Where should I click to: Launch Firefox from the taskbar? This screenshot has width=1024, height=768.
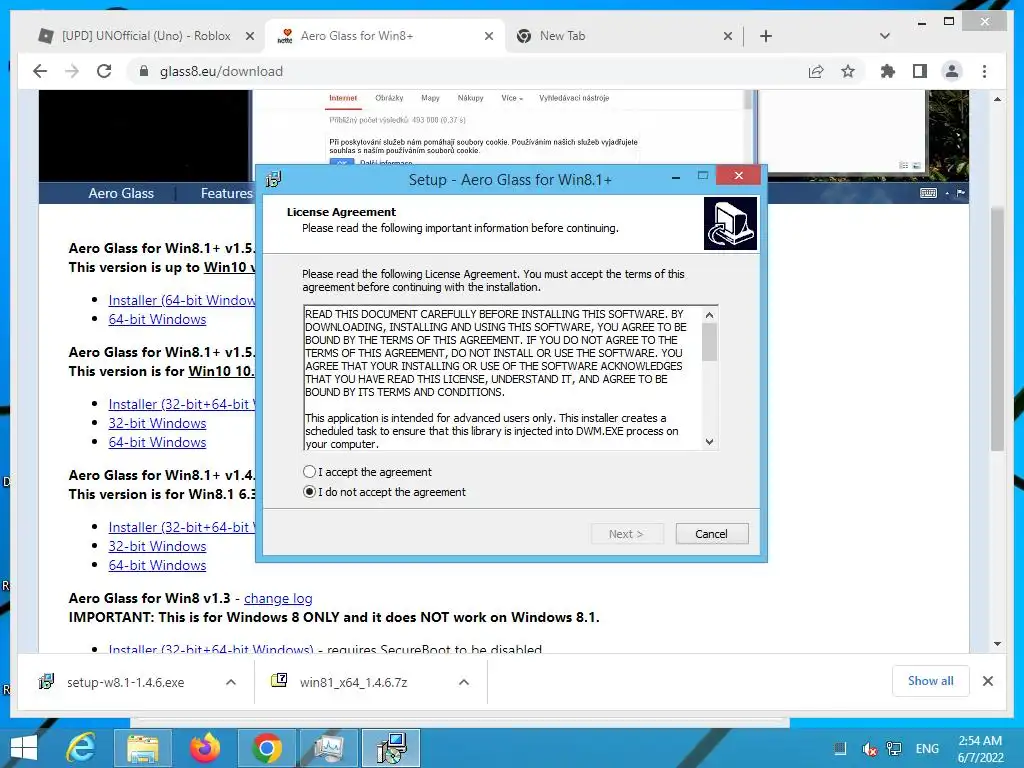coord(204,748)
